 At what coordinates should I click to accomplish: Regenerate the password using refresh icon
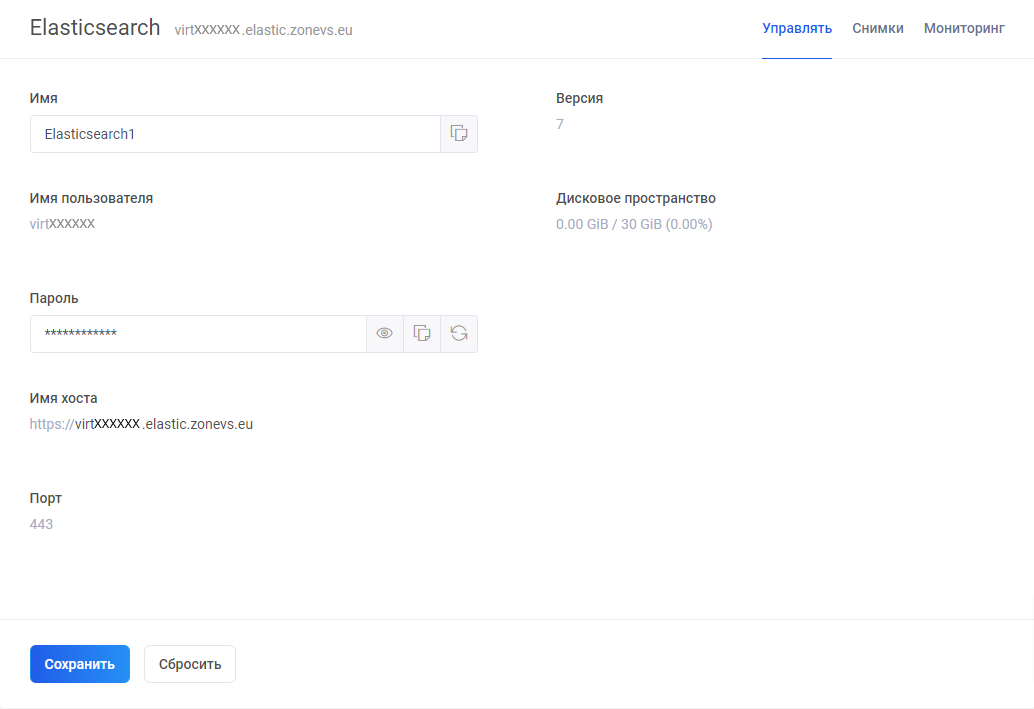pos(459,334)
